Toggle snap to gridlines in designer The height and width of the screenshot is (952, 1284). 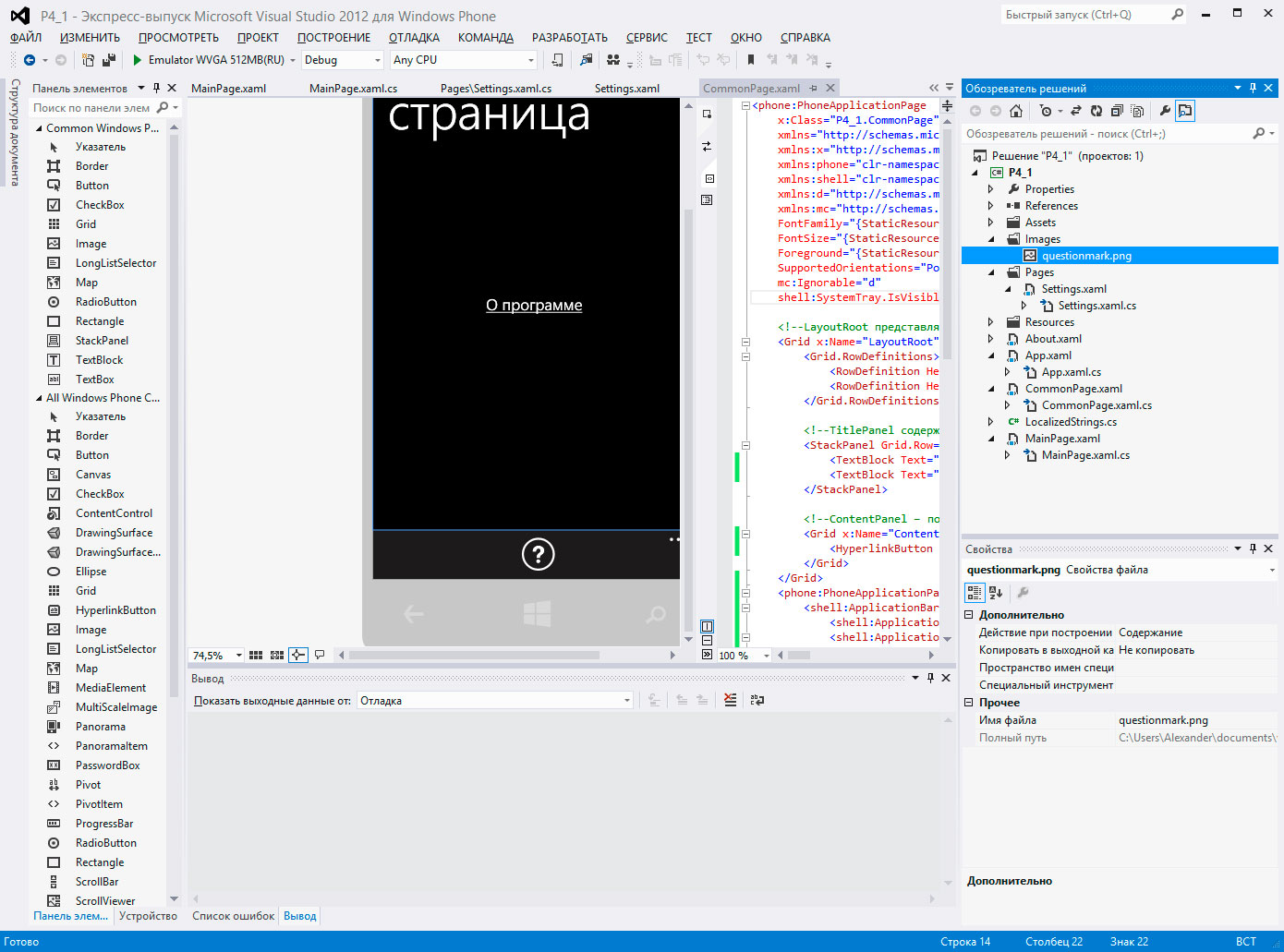[x=277, y=656]
